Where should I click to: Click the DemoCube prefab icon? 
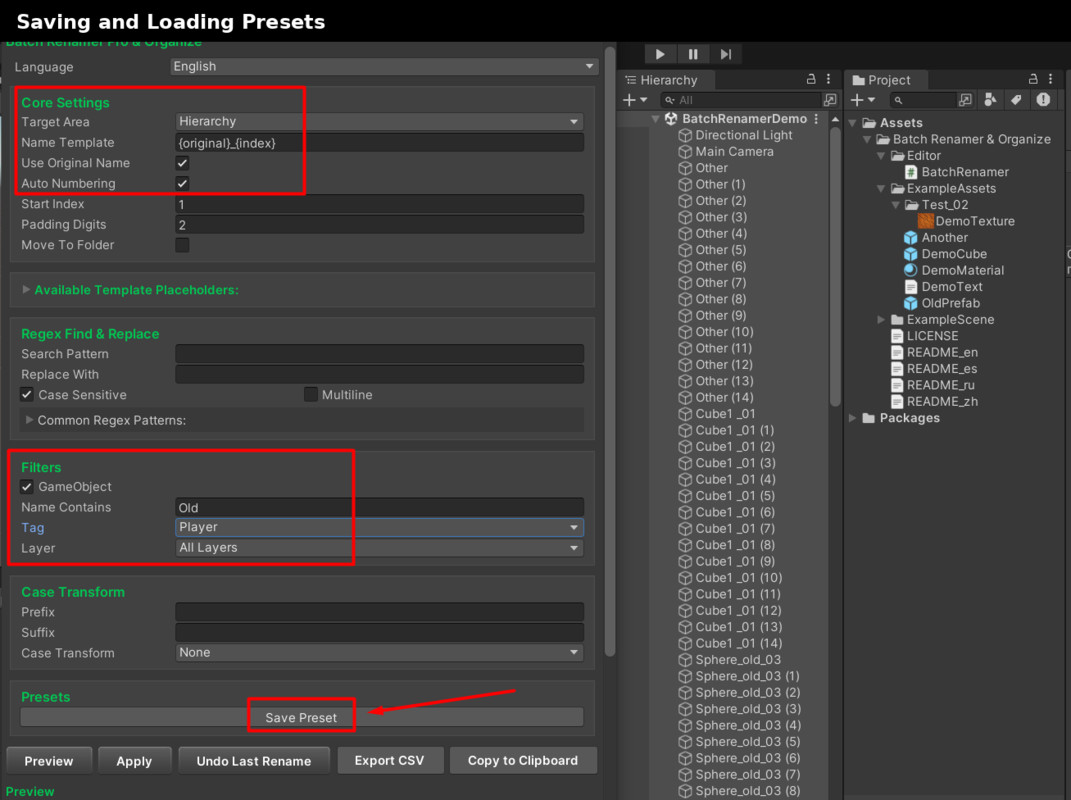pyautogui.click(x=910, y=254)
